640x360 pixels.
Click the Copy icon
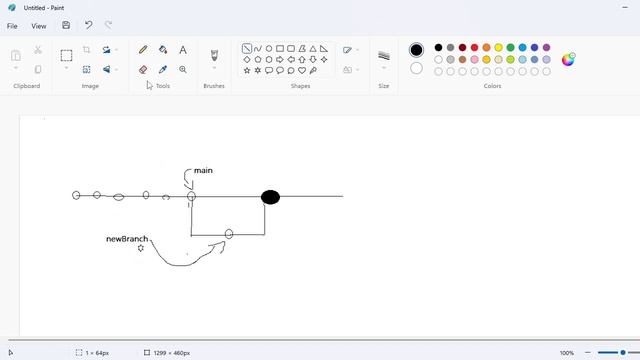tap(38, 69)
